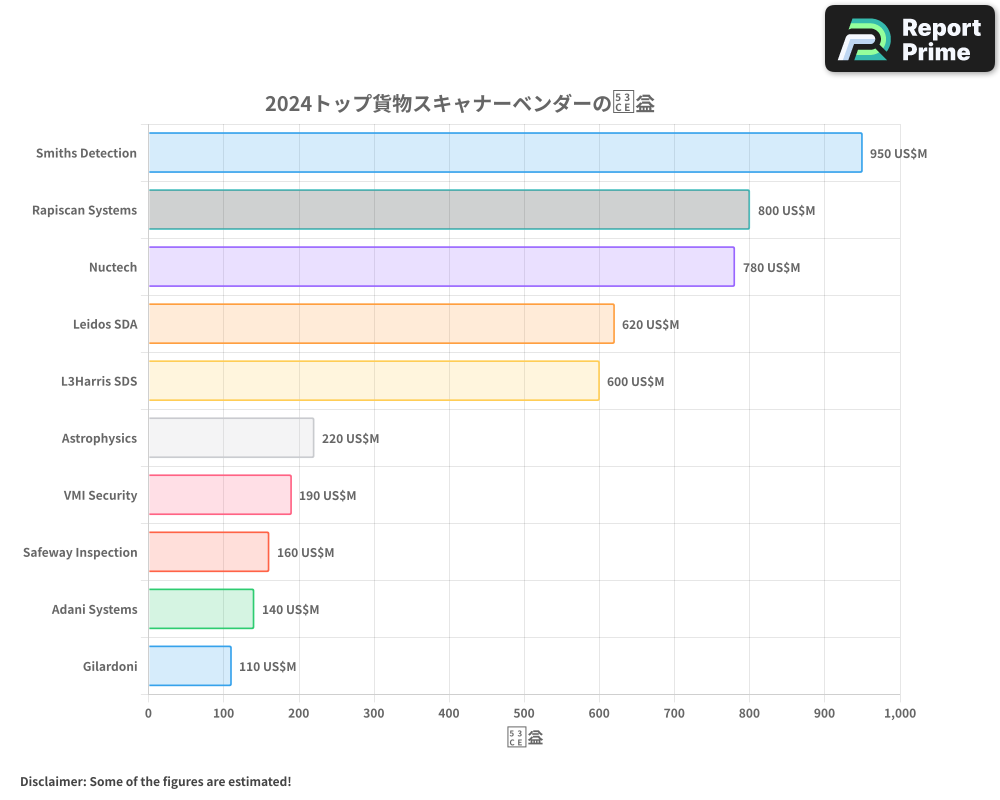Toggle the Adani Systems bar highlight
The image size is (1000, 800).
click(200, 609)
